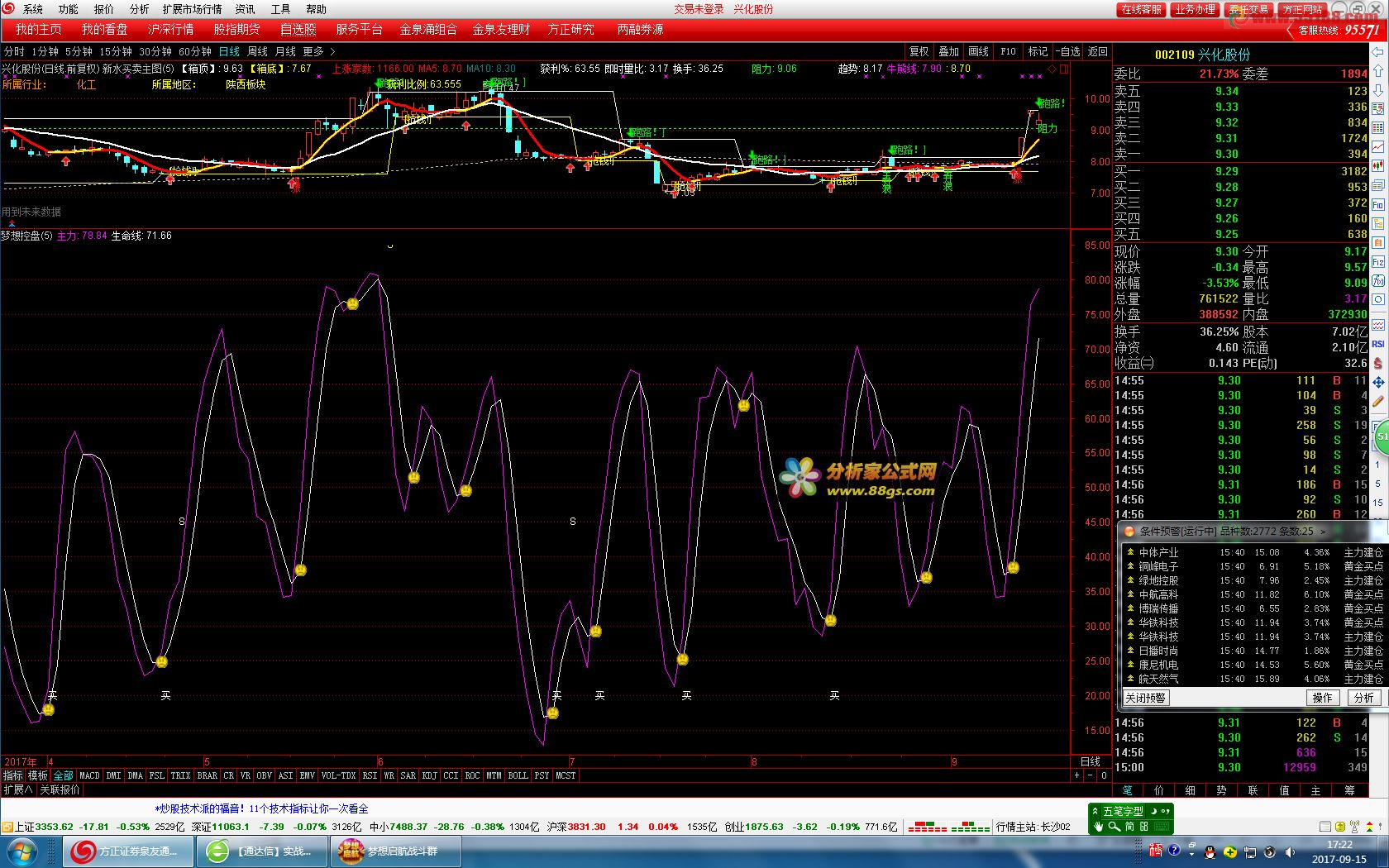The height and width of the screenshot is (868, 1389).
Task: Switch chart period to 30分钟
Action: point(155,51)
